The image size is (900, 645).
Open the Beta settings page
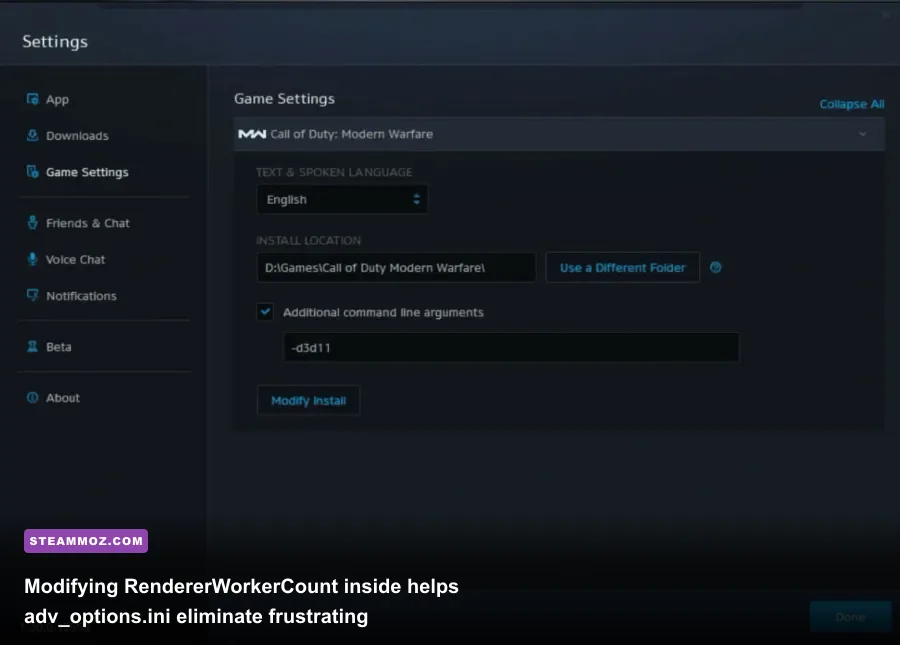coord(59,347)
